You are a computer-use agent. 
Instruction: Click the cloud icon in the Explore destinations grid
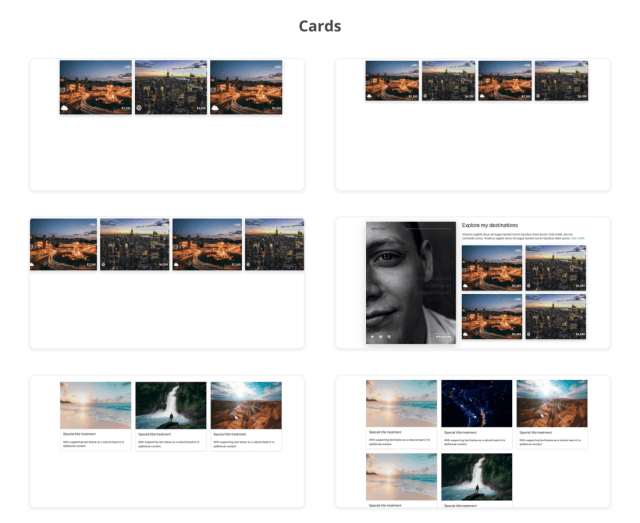(466, 285)
